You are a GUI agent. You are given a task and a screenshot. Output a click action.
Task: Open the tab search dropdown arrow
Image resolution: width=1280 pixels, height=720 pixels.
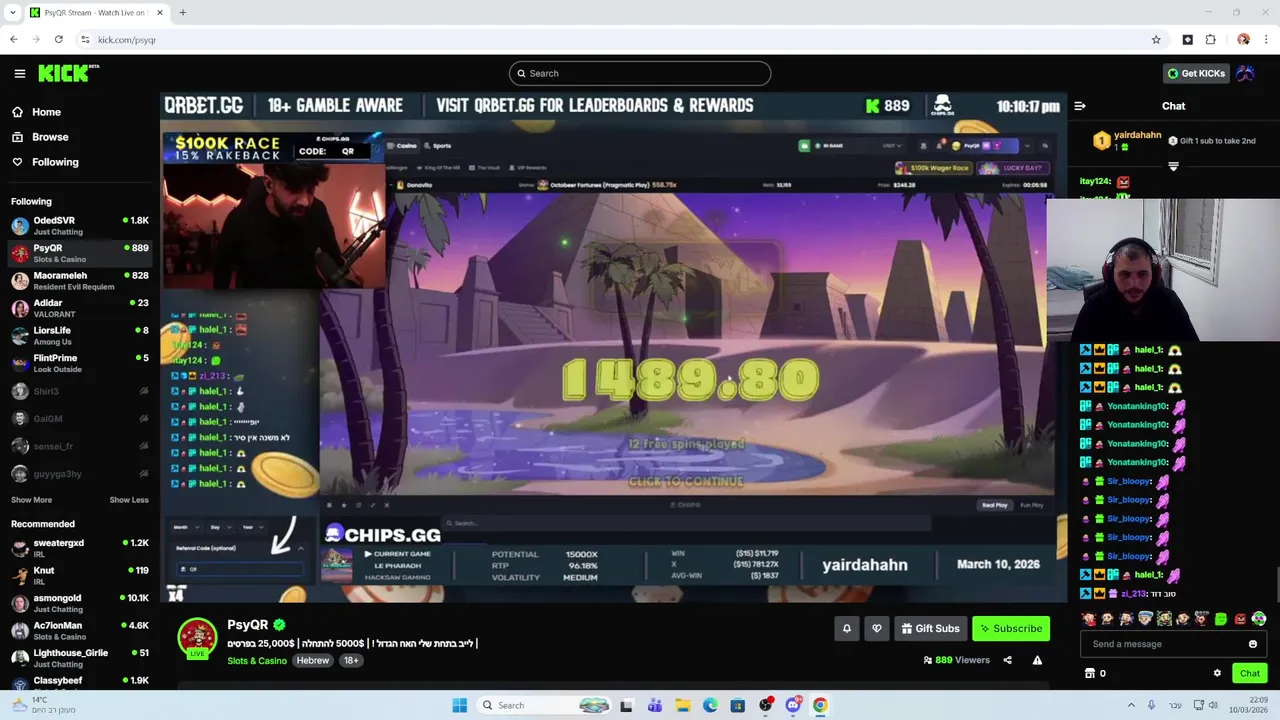(x=12, y=12)
